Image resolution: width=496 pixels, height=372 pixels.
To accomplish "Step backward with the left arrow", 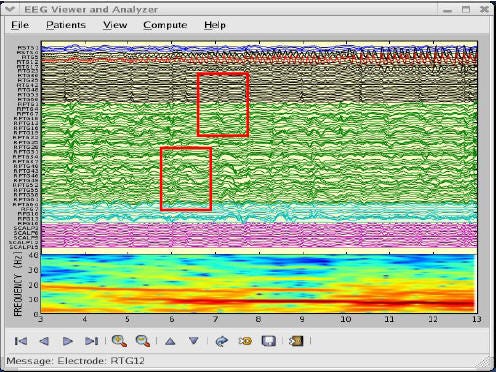I will 44,341.
